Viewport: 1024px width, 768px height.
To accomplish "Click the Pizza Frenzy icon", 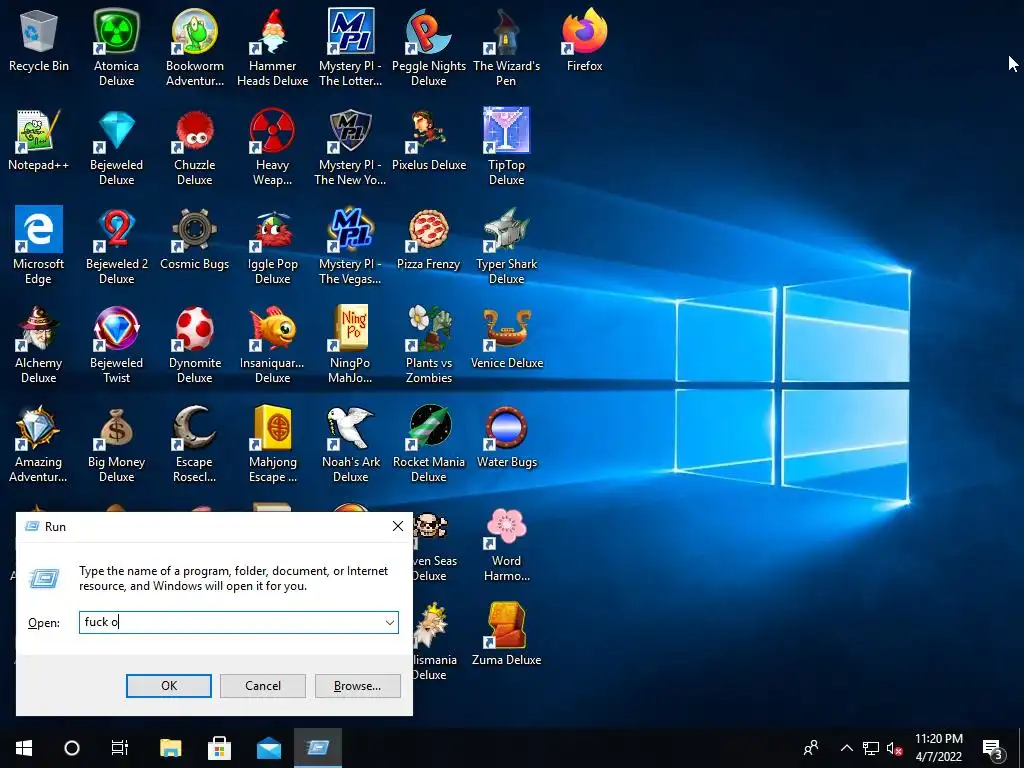I will tap(428, 238).
